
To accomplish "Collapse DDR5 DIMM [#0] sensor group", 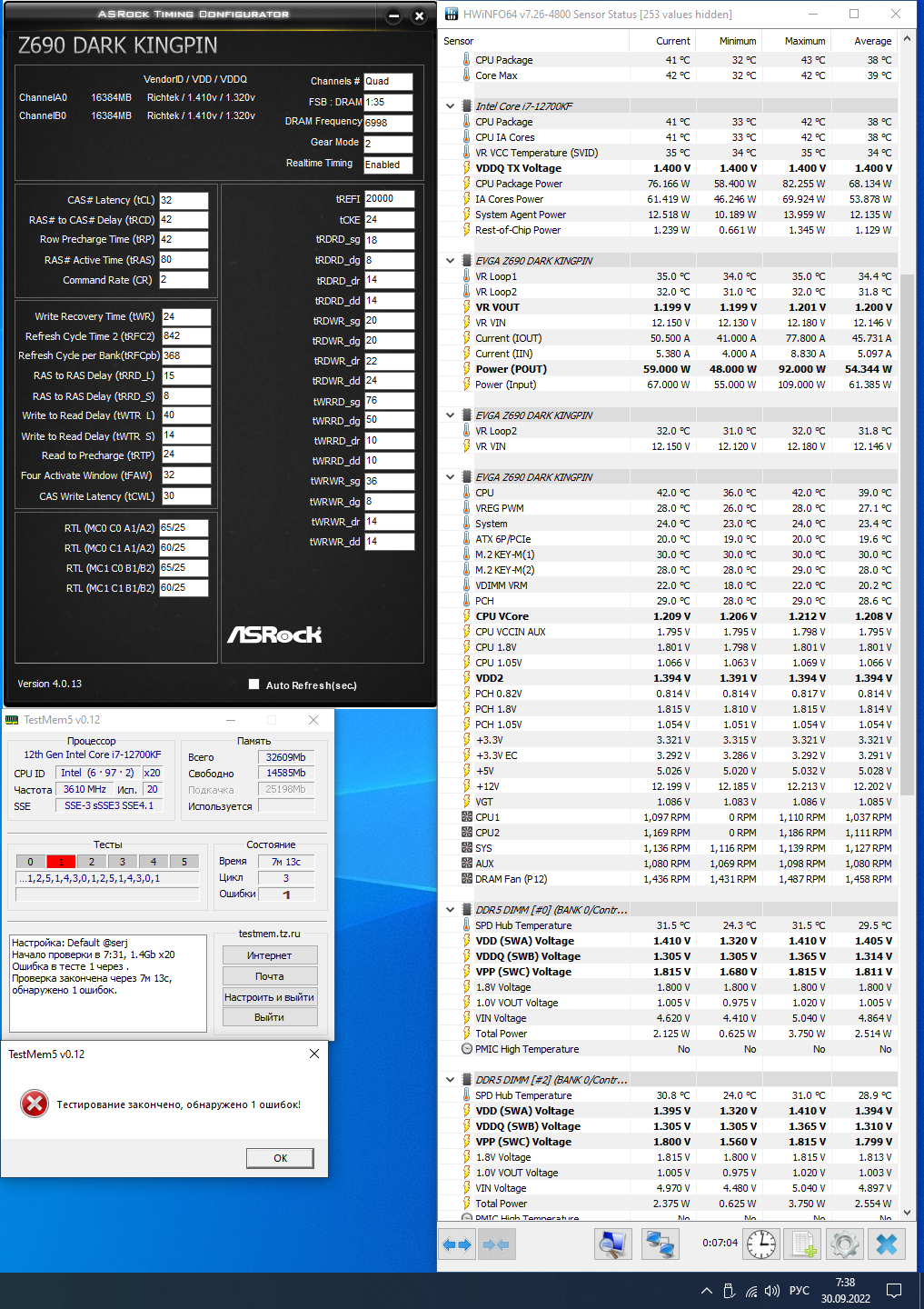I will pos(451,910).
